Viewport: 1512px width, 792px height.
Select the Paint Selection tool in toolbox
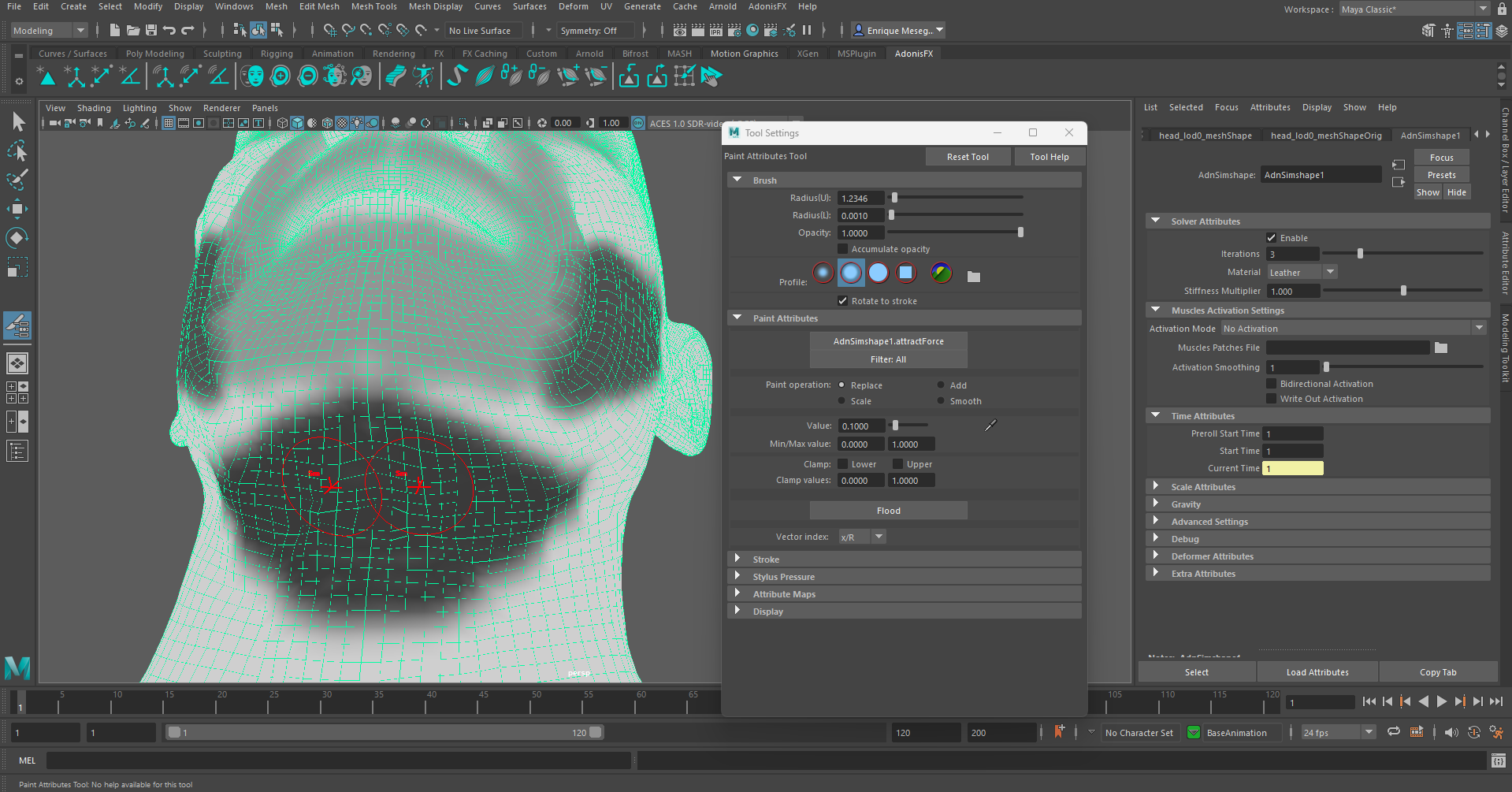[x=17, y=179]
